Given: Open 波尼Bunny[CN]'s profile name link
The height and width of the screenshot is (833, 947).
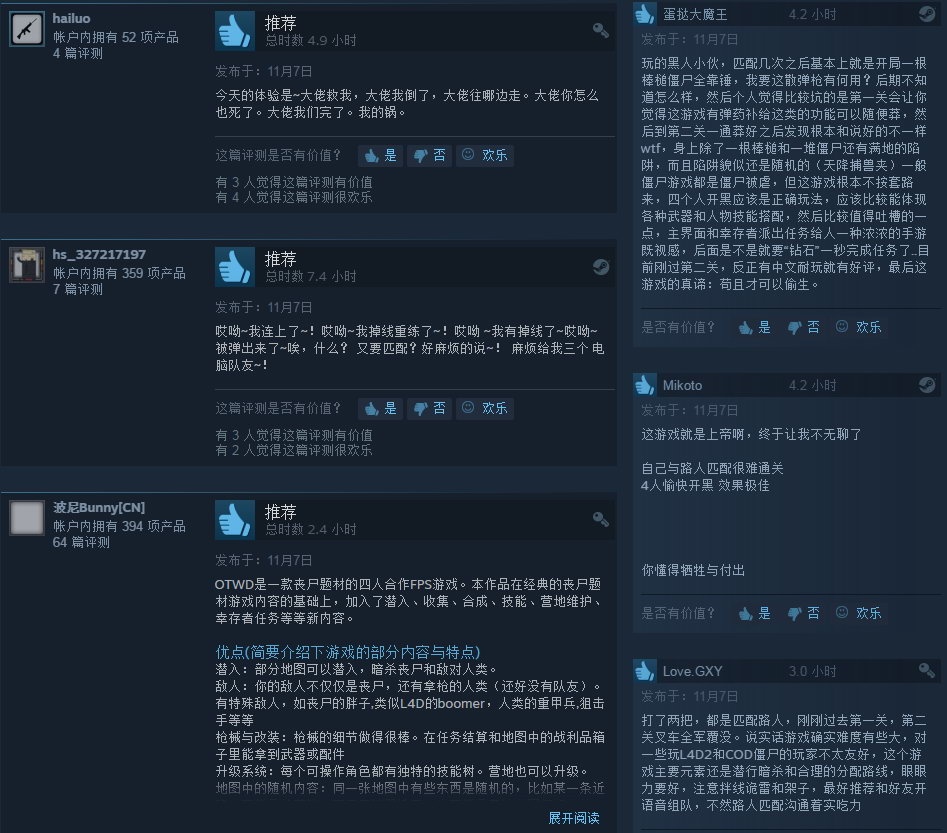Looking at the screenshot, I should click(99, 507).
